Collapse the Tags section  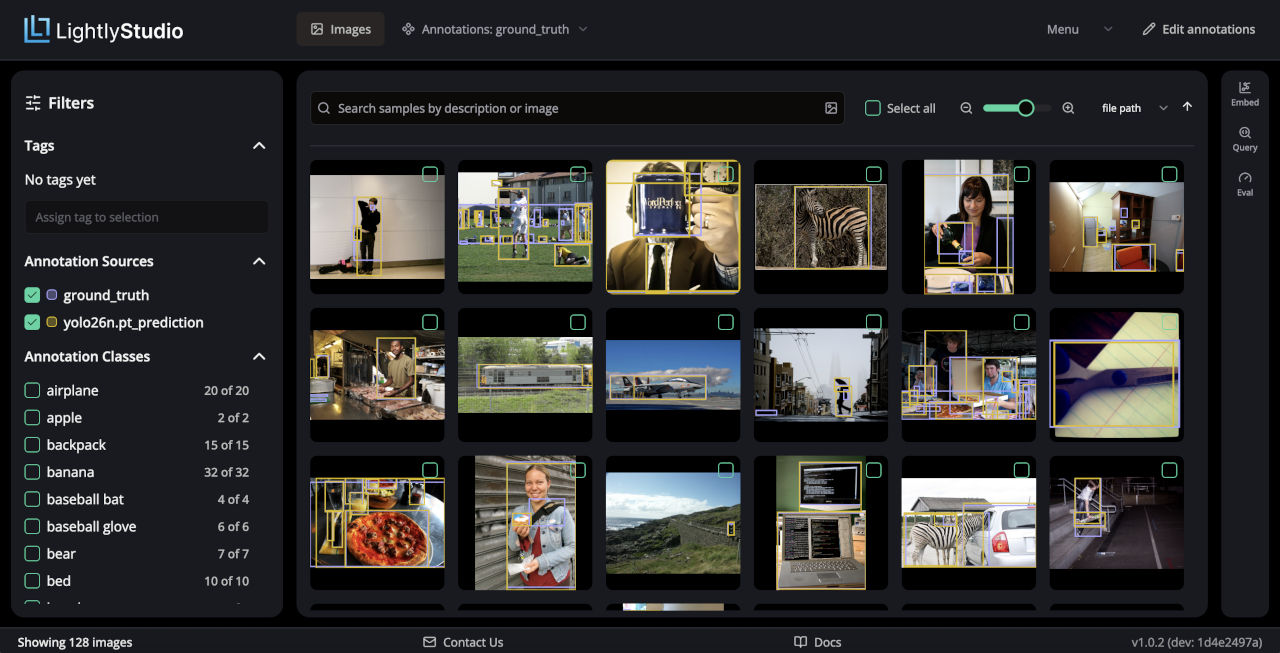click(x=259, y=146)
